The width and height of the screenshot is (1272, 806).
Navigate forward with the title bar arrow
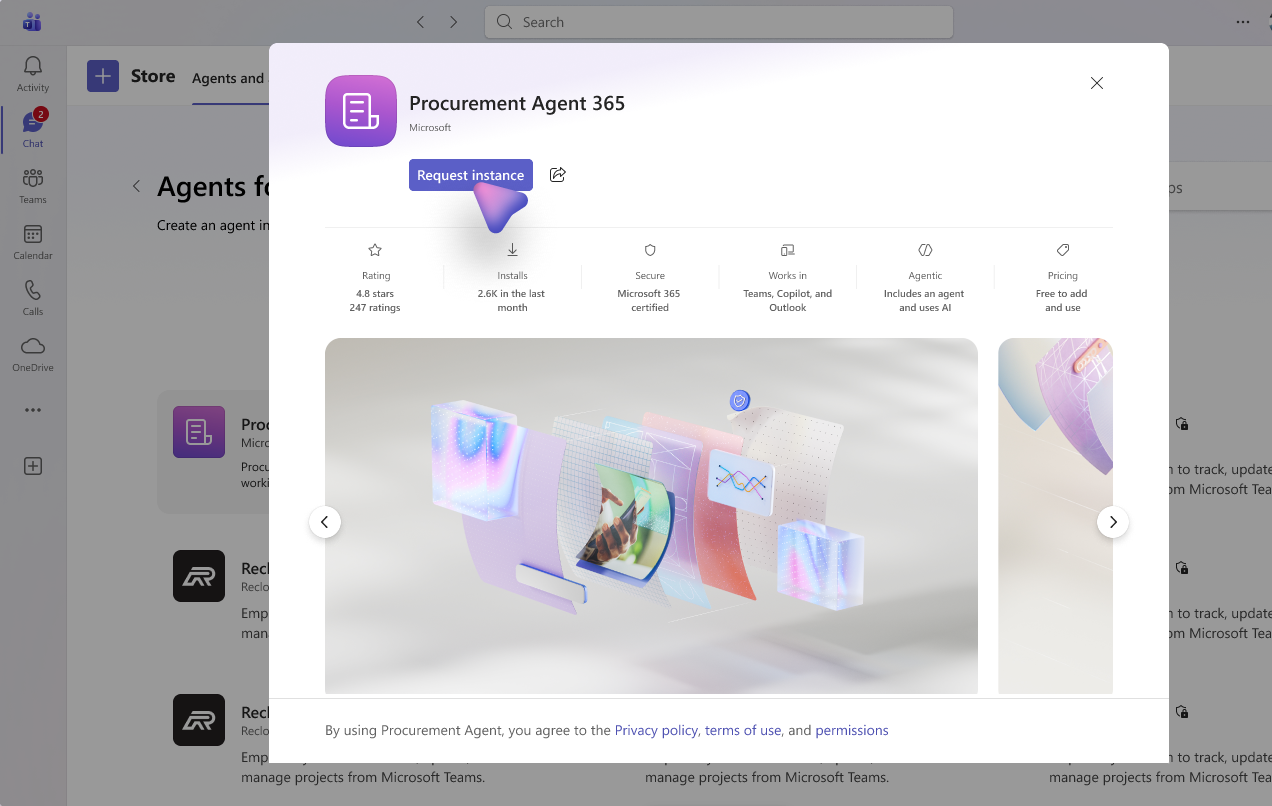click(x=453, y=22)
